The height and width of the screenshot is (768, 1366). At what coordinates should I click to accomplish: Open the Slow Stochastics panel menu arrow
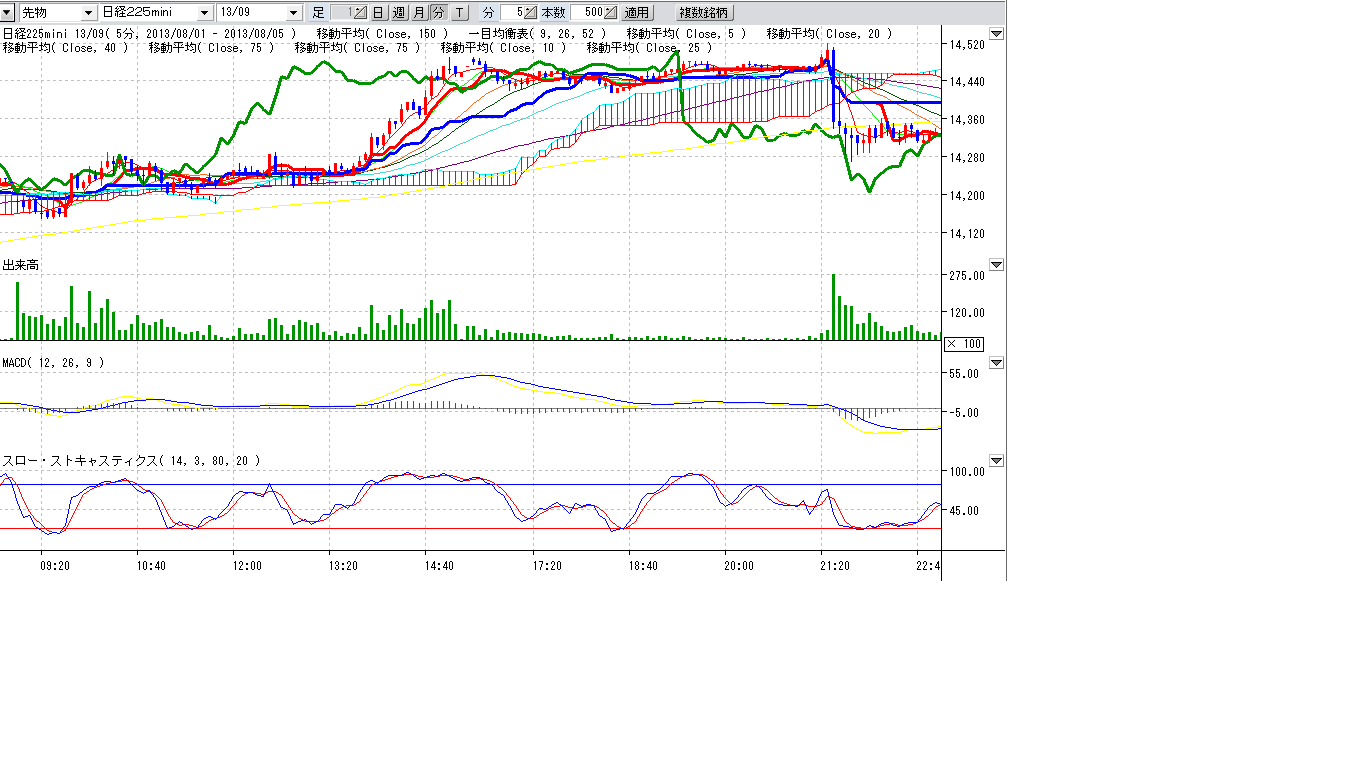(995, 462)
